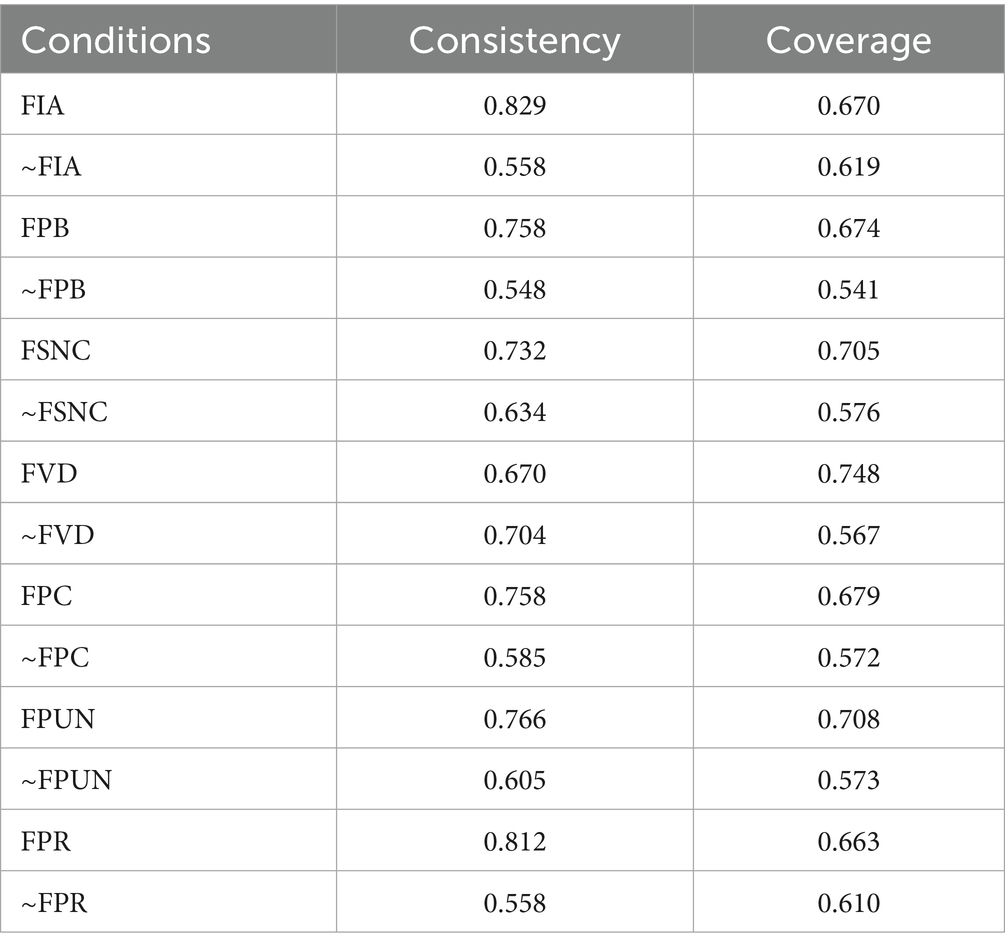1005x950 pixels.
Task: Click FPR consistency value 0.812
Action: click(x=514, y=842)
